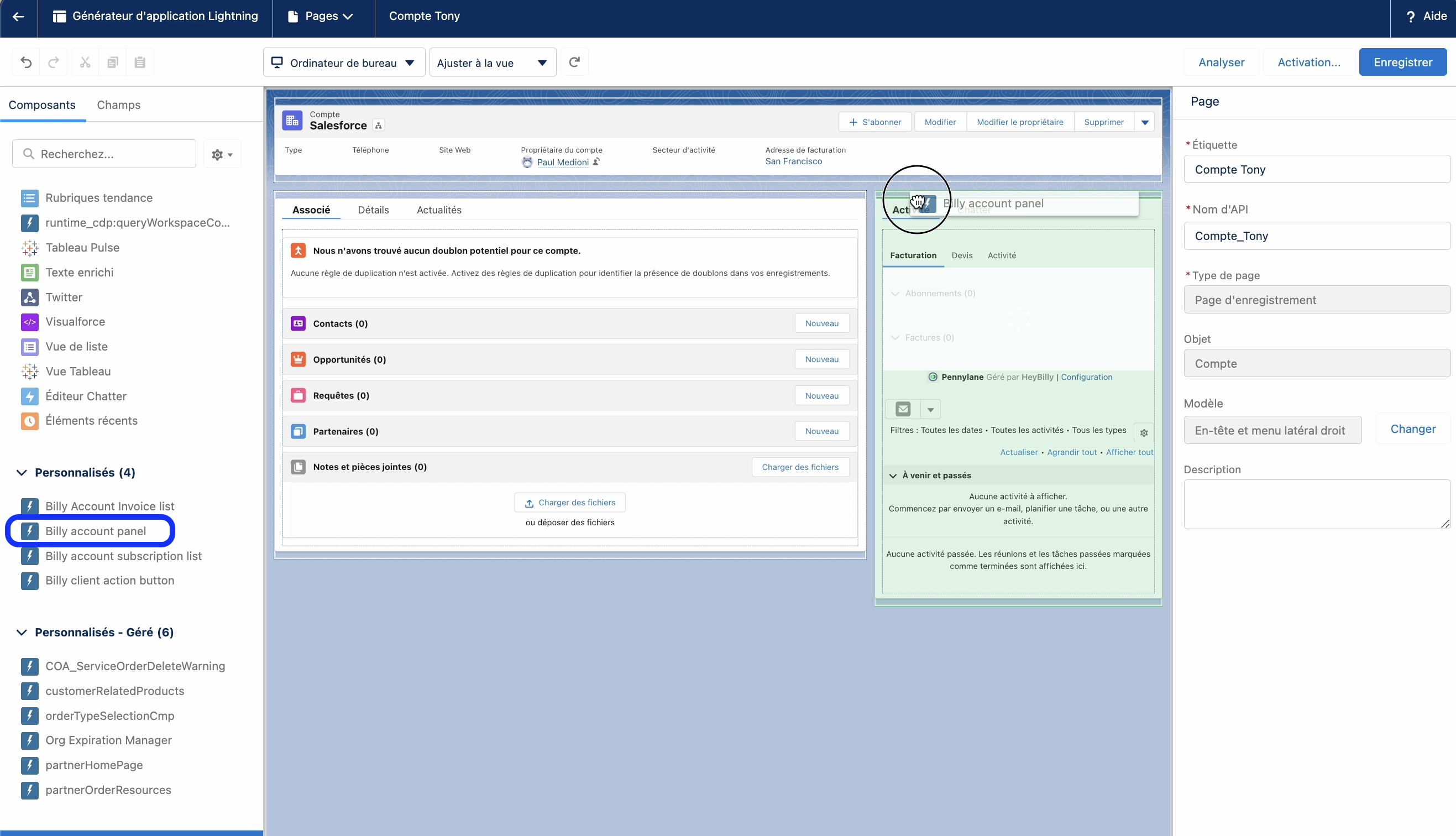Image resolution: width=1456 pixels, height=836 pixels.
Task: Switch to the Champs tab
Action: tap(119, 105)
